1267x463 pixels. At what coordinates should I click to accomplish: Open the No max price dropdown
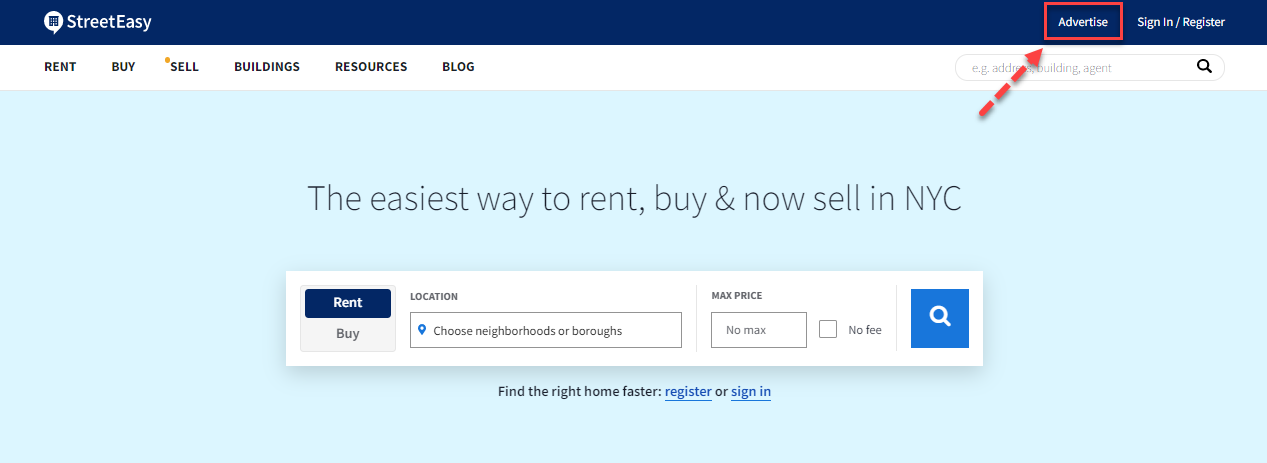759,330
